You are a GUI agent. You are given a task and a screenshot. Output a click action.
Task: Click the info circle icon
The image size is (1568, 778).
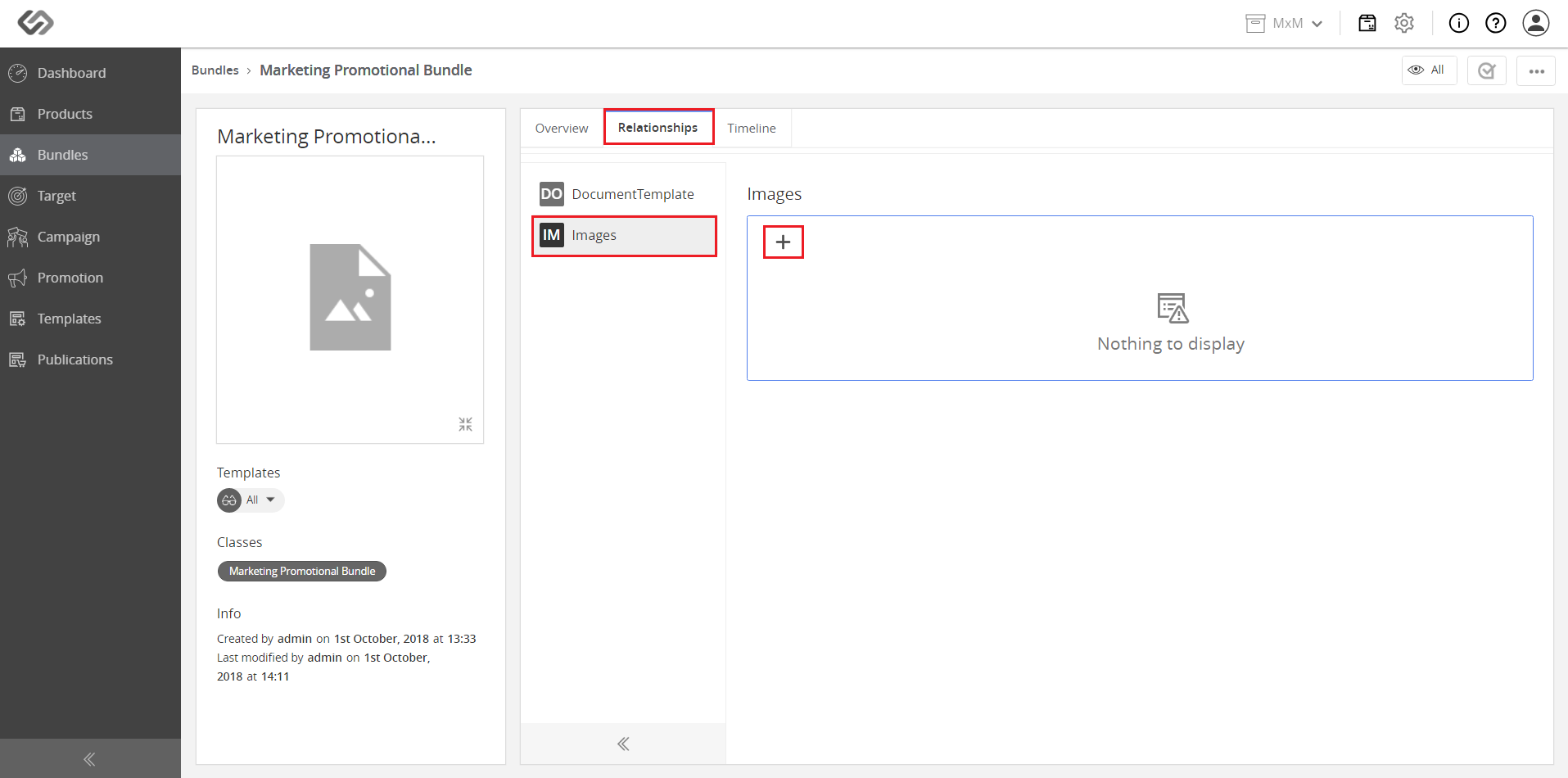click(1459, 23)
